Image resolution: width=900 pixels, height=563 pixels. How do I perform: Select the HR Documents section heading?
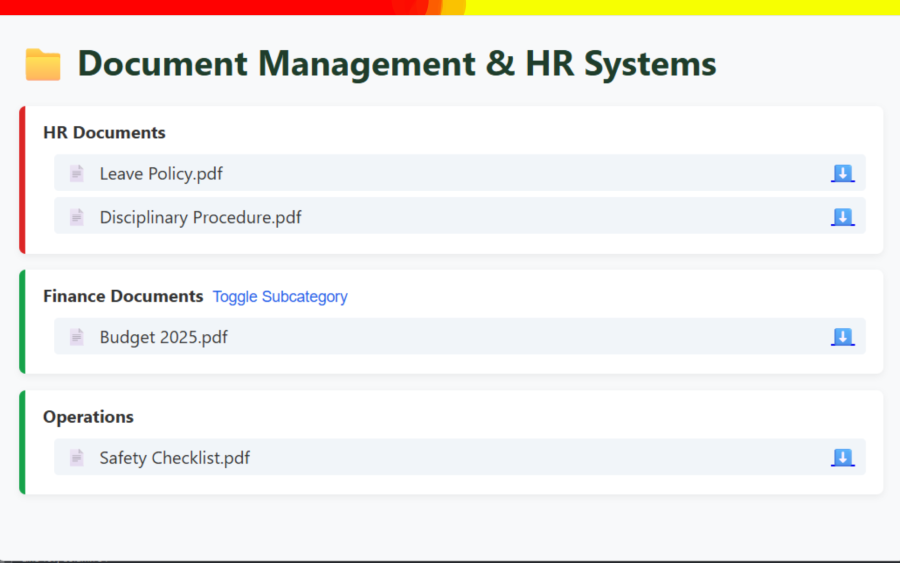click(104, 133)
